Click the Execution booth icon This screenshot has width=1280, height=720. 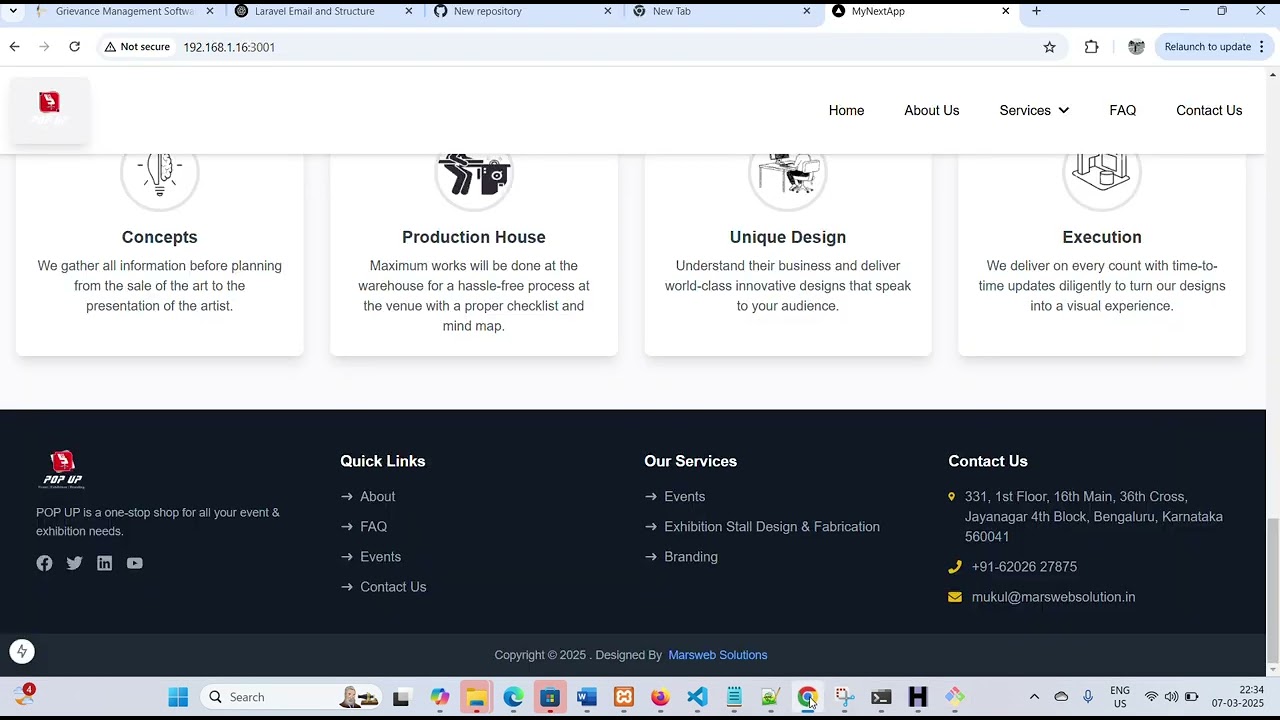1102,176
